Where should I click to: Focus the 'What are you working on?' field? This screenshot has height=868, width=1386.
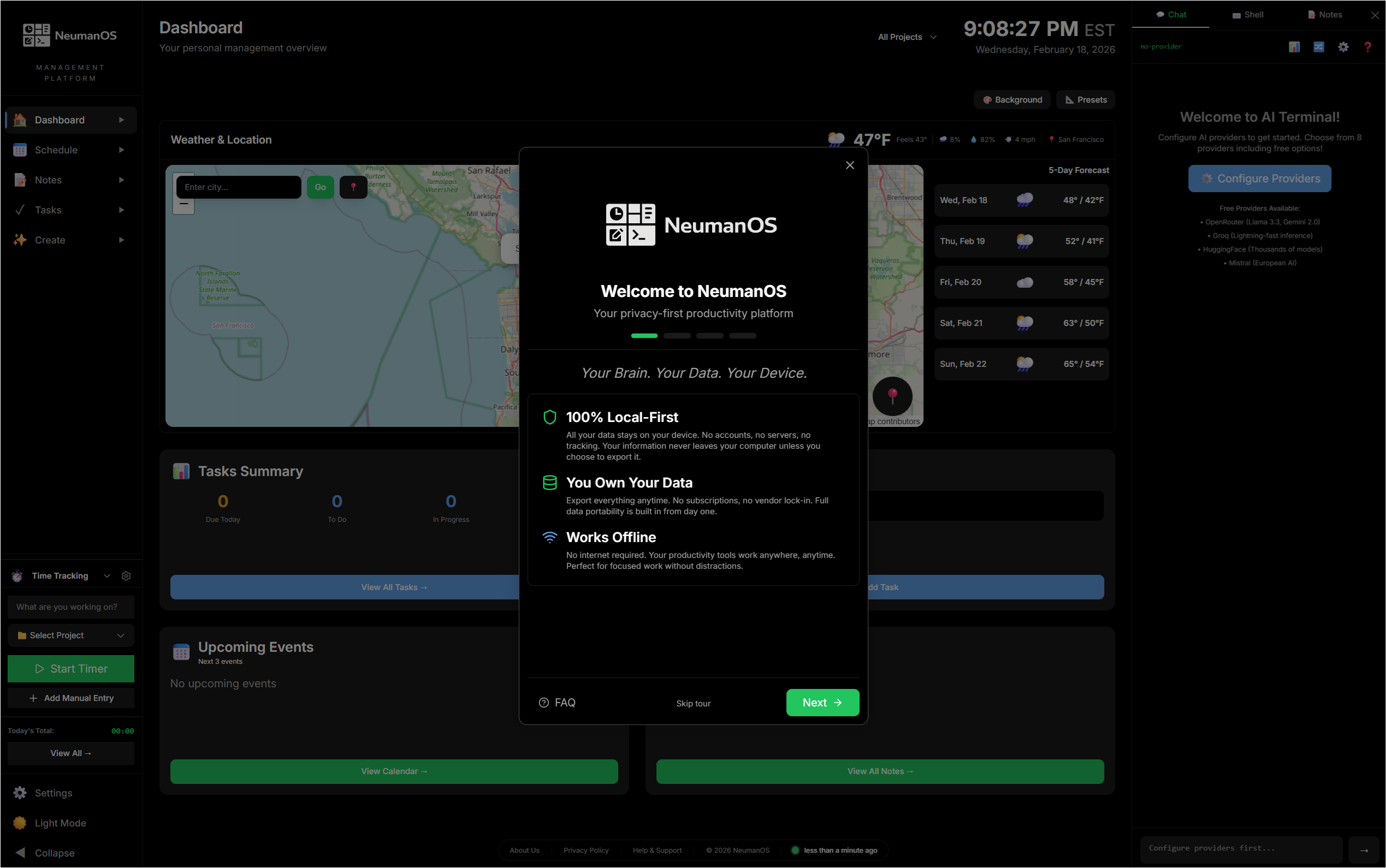pyautogui.click(x=70, y=607)
